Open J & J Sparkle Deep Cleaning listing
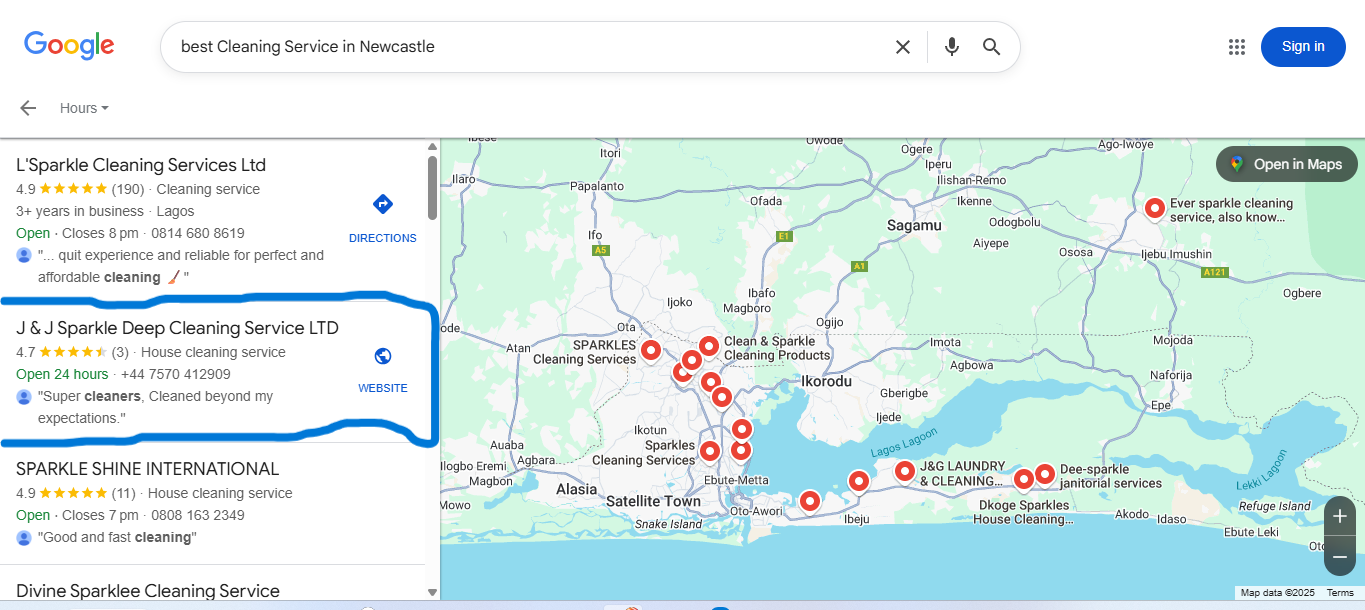The width and height of the screenshot is (1365, 610). pyautogui.click(x=177, y=328)
